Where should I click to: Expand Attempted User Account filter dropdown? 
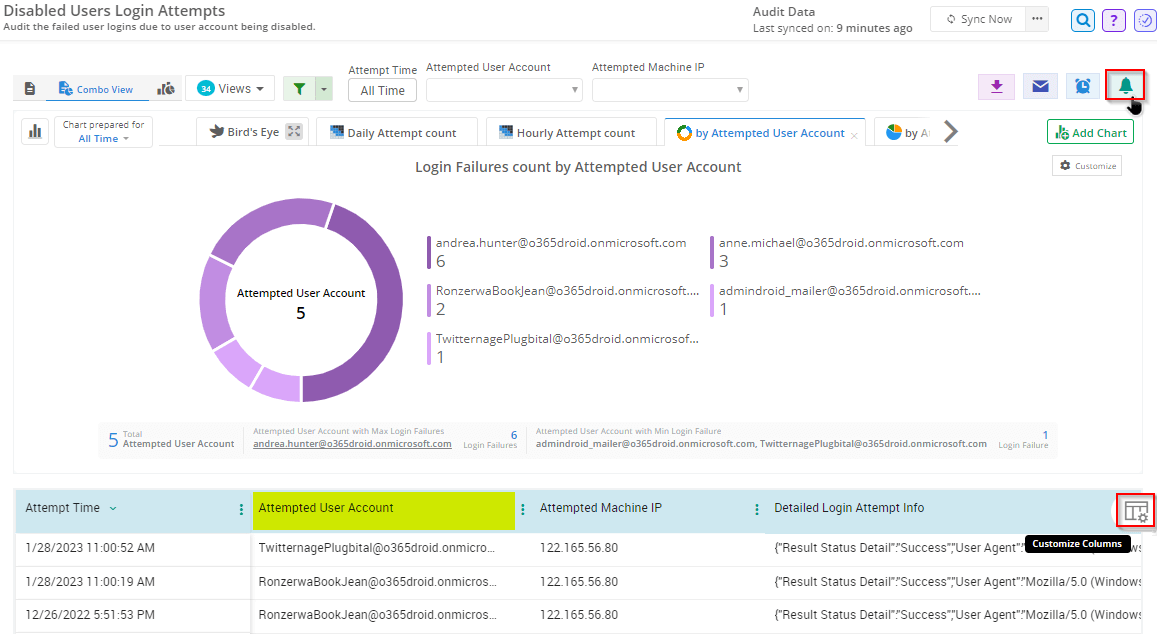(504, 90)
